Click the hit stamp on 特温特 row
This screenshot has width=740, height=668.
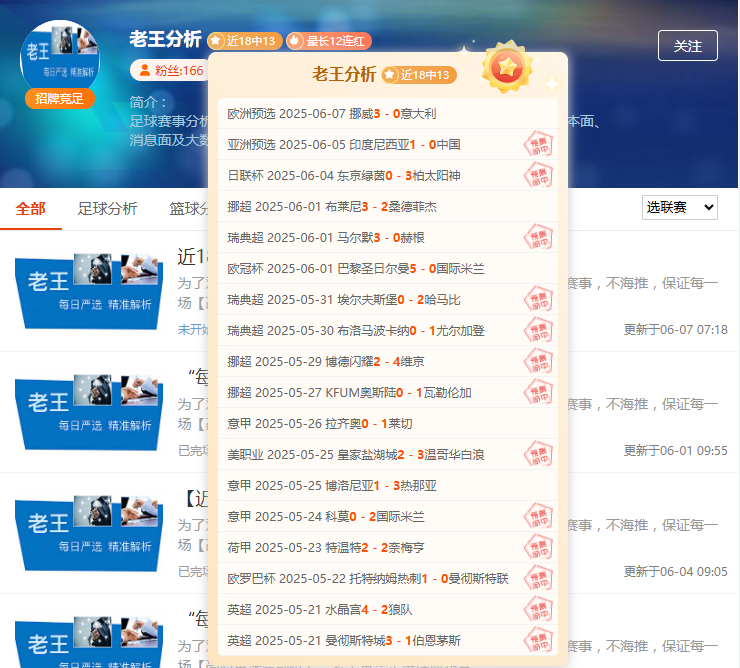538,548
